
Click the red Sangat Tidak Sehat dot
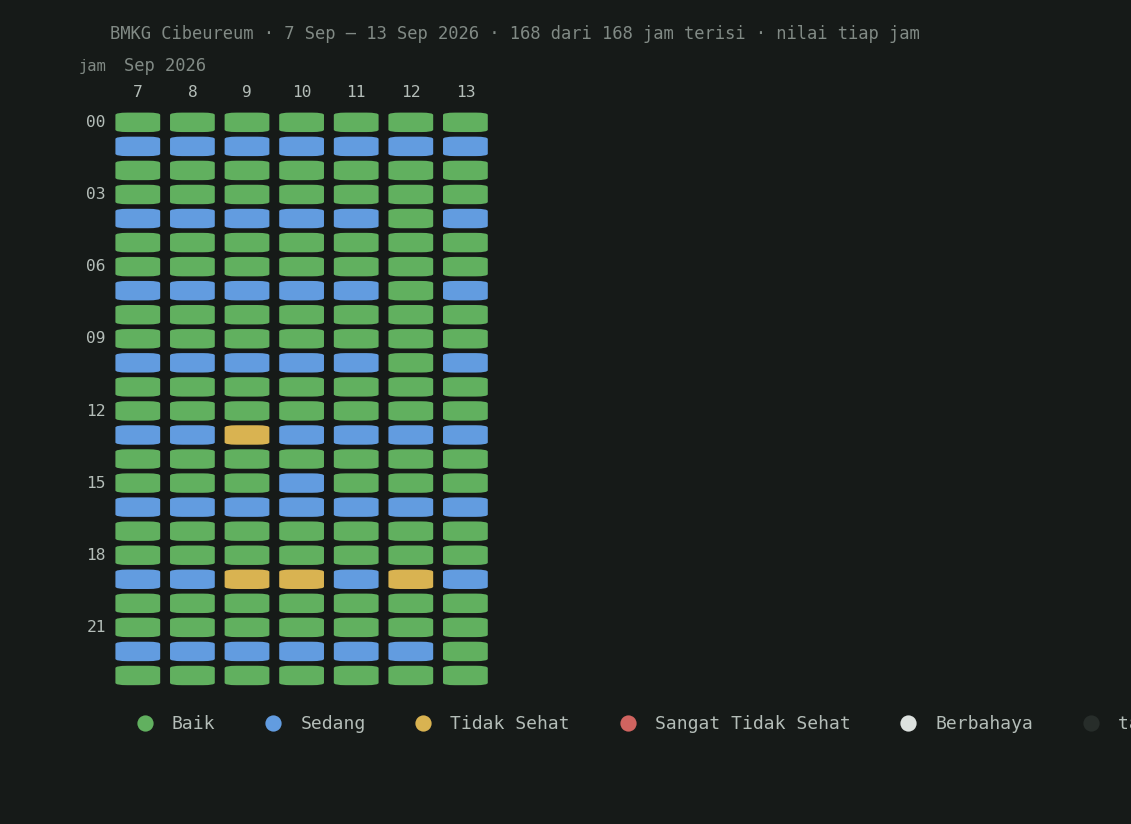(628, 724)
